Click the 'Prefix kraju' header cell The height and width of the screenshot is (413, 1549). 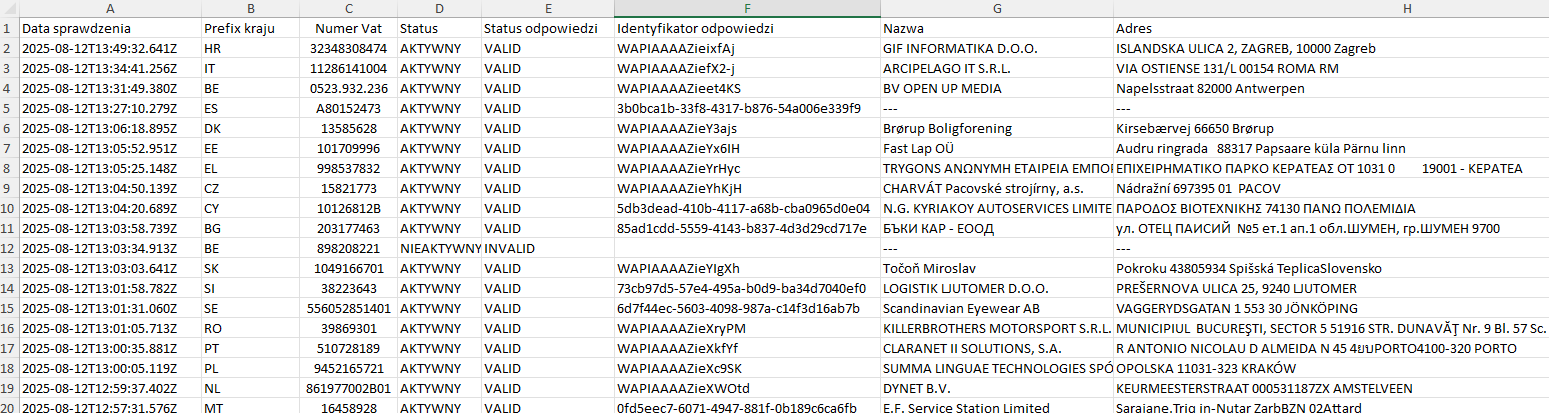250,28
